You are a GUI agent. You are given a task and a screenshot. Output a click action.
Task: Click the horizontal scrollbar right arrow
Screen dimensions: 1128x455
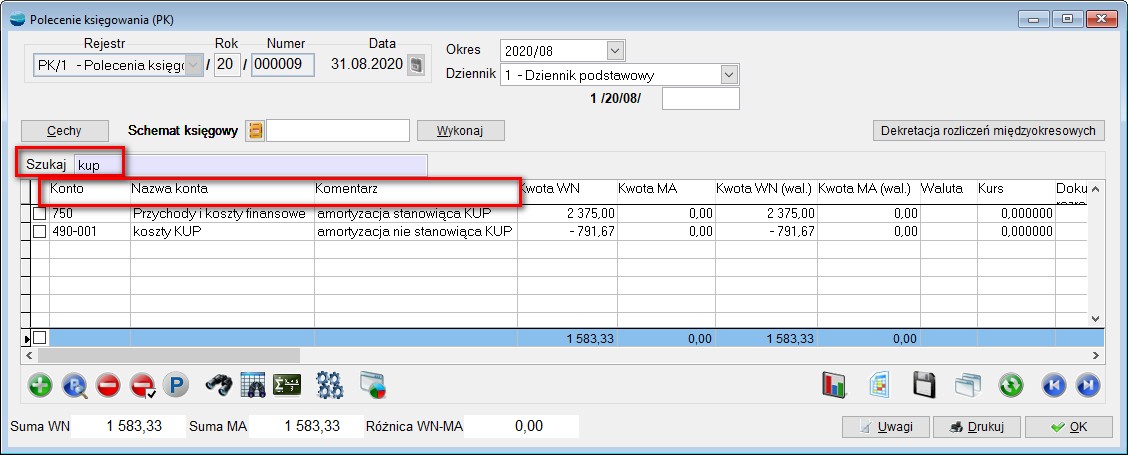pyautogui.click(x=1096, y=355)
